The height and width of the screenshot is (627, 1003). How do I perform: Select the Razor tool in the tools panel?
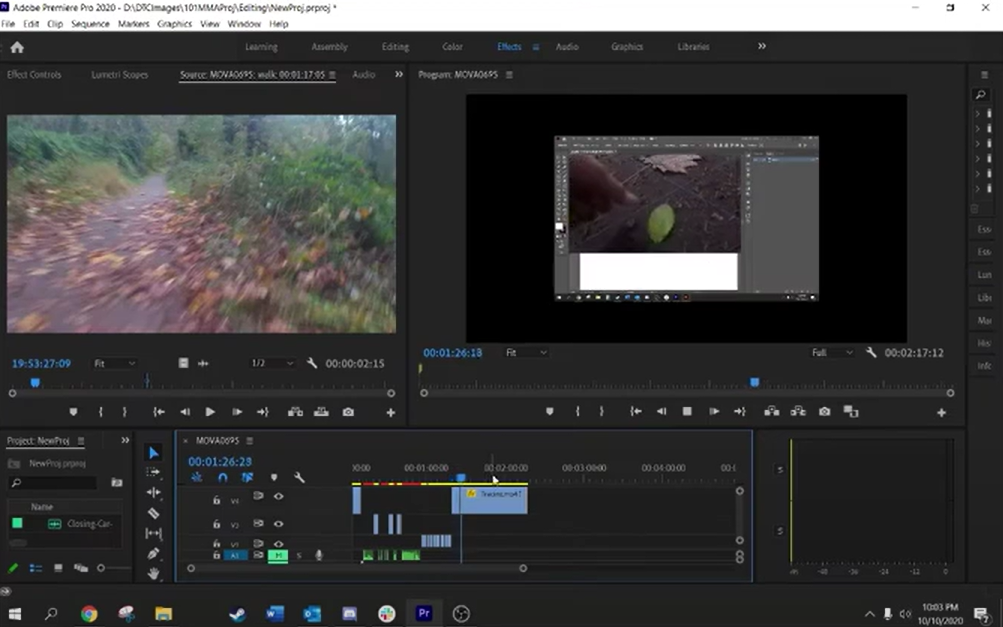(153, 513)
